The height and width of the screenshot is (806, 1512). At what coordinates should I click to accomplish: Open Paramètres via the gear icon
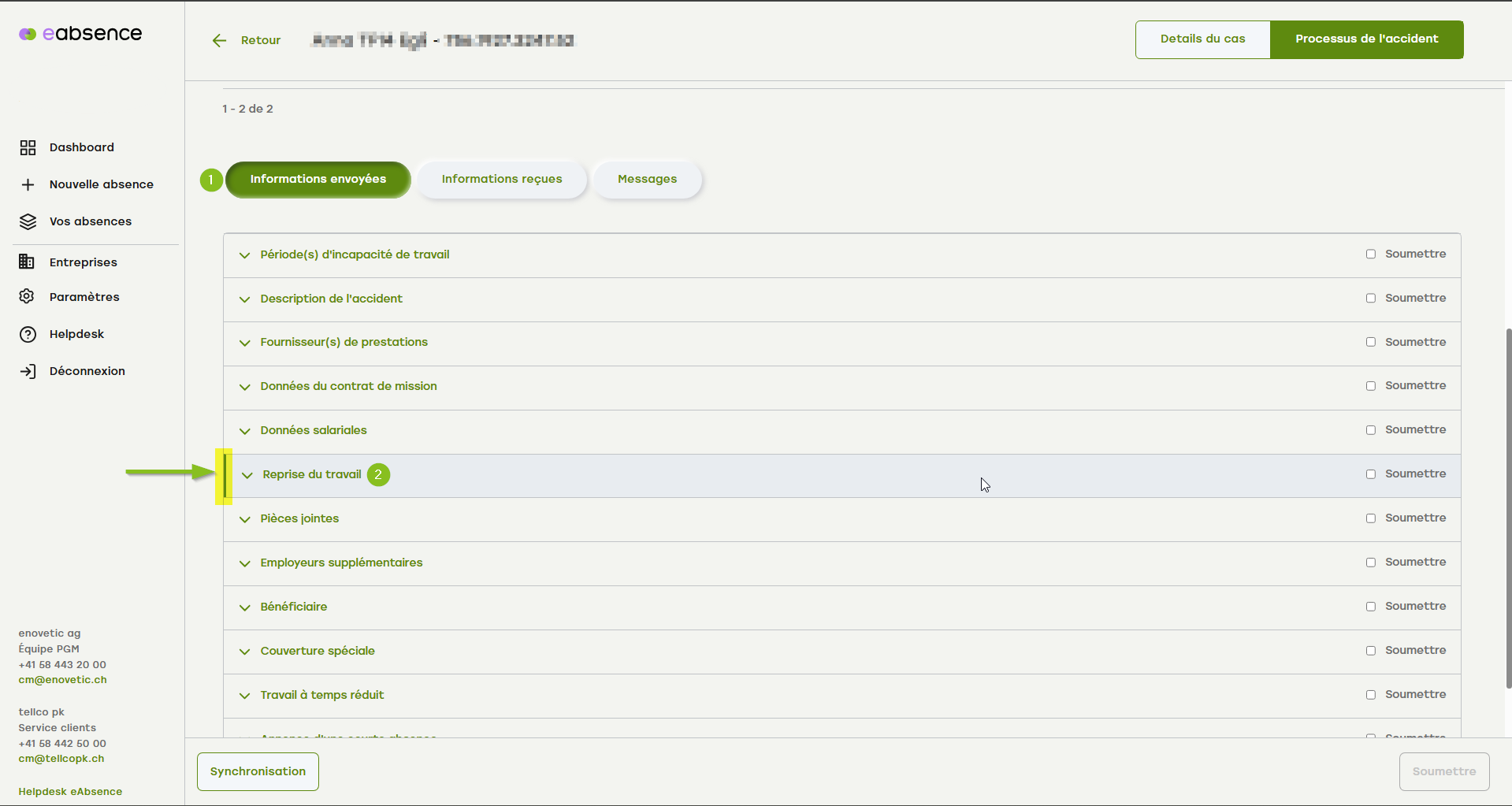[27, 296]
